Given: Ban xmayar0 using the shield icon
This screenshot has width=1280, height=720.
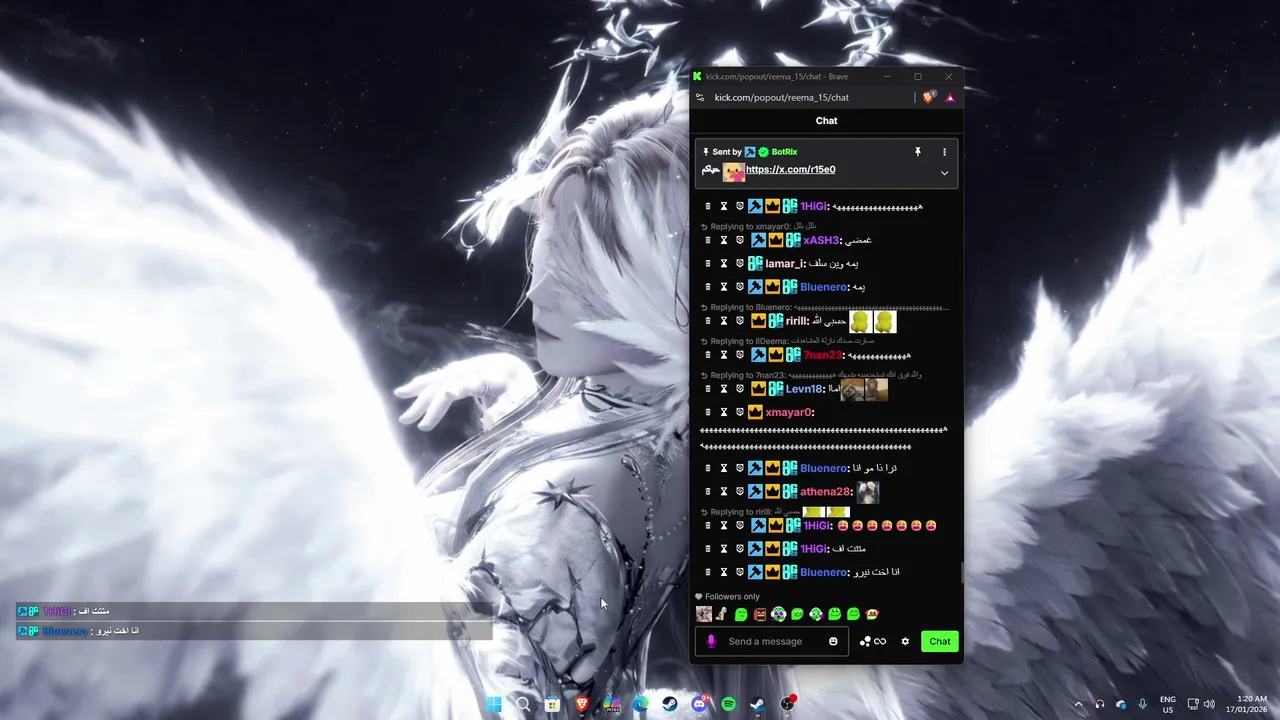Looking at the screenshot, I should click(740, 412).
